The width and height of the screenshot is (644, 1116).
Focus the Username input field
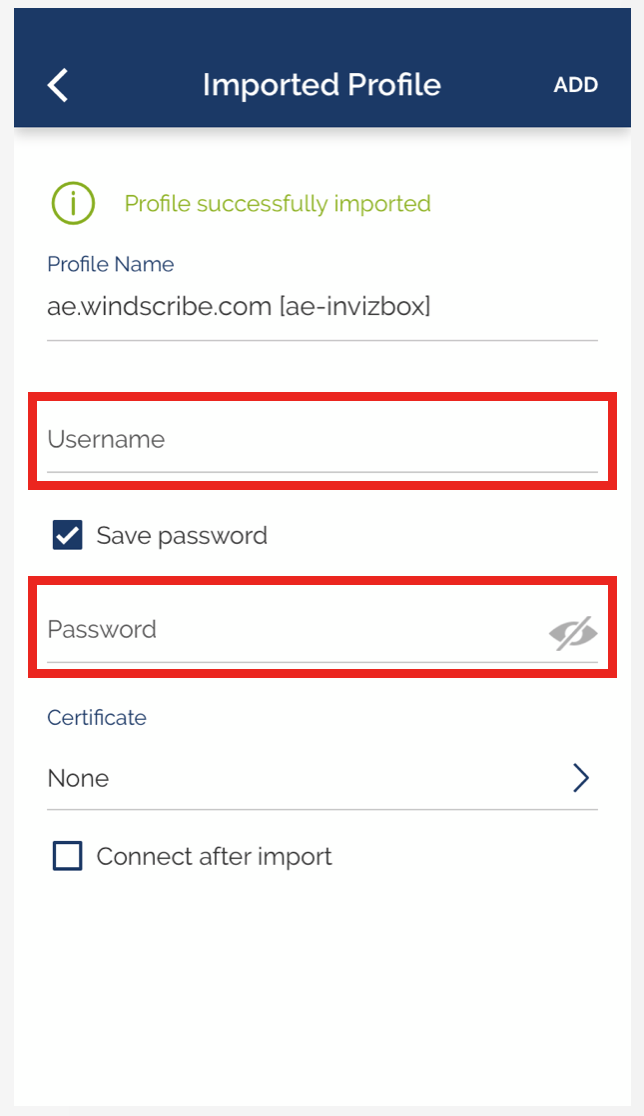tap(320, 440)
